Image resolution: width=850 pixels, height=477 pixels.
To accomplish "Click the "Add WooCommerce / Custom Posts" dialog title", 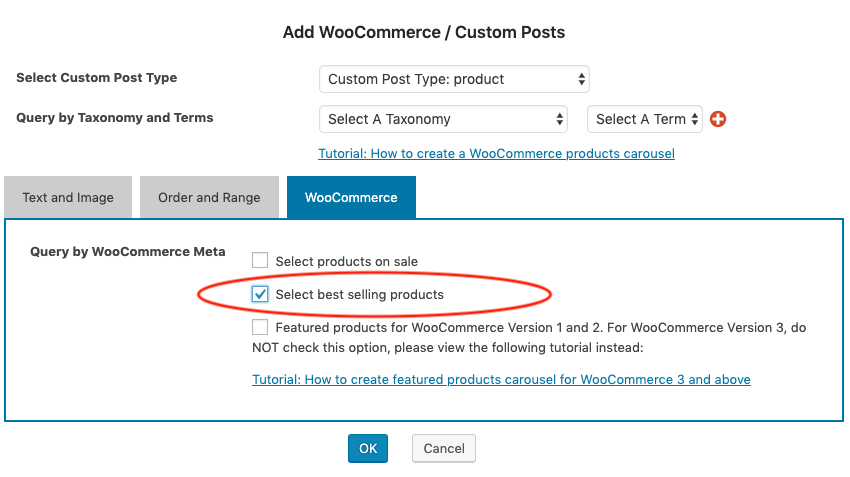I will [424, 33].
